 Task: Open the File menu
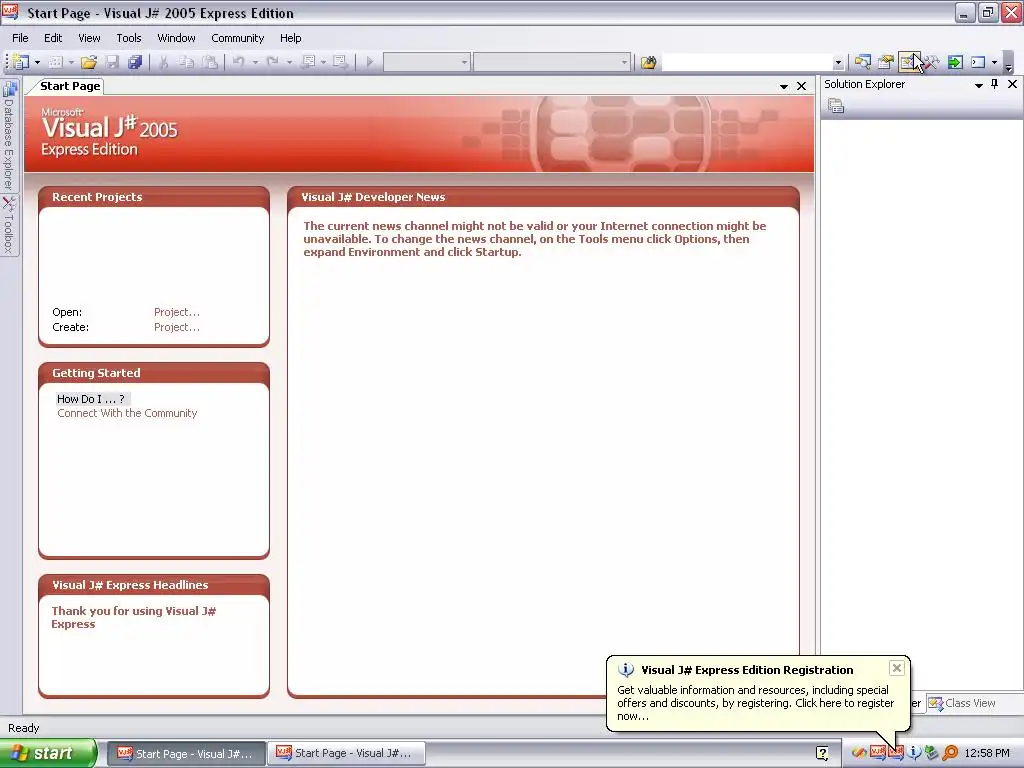[20, 38]
